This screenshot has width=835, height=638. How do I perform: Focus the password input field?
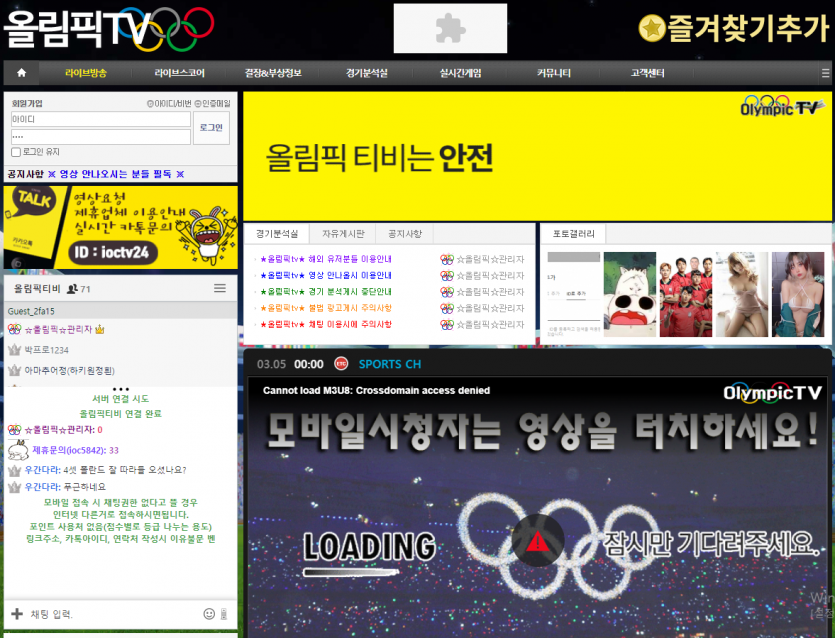pyautogui.click(x=101, y=137)
